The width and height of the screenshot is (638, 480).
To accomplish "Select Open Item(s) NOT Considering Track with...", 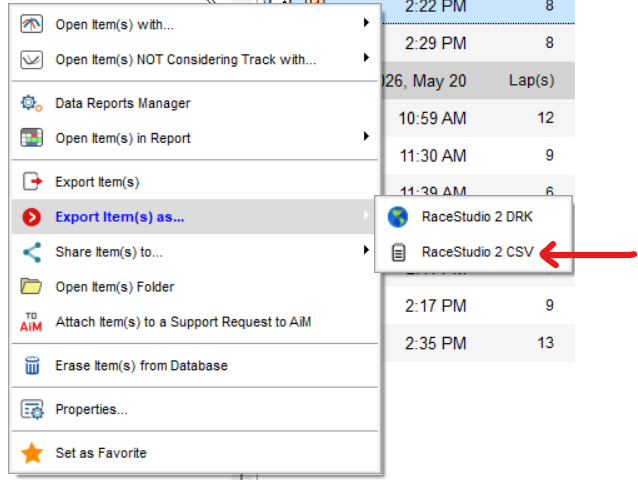I will tap(195, 59).
